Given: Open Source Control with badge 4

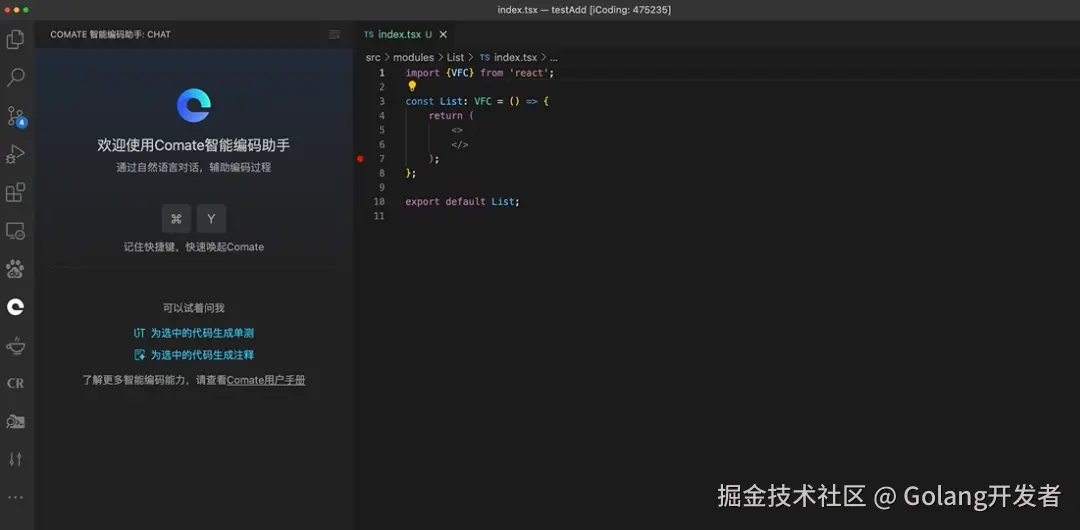Looking at the screenshot, I should (15, 116).
